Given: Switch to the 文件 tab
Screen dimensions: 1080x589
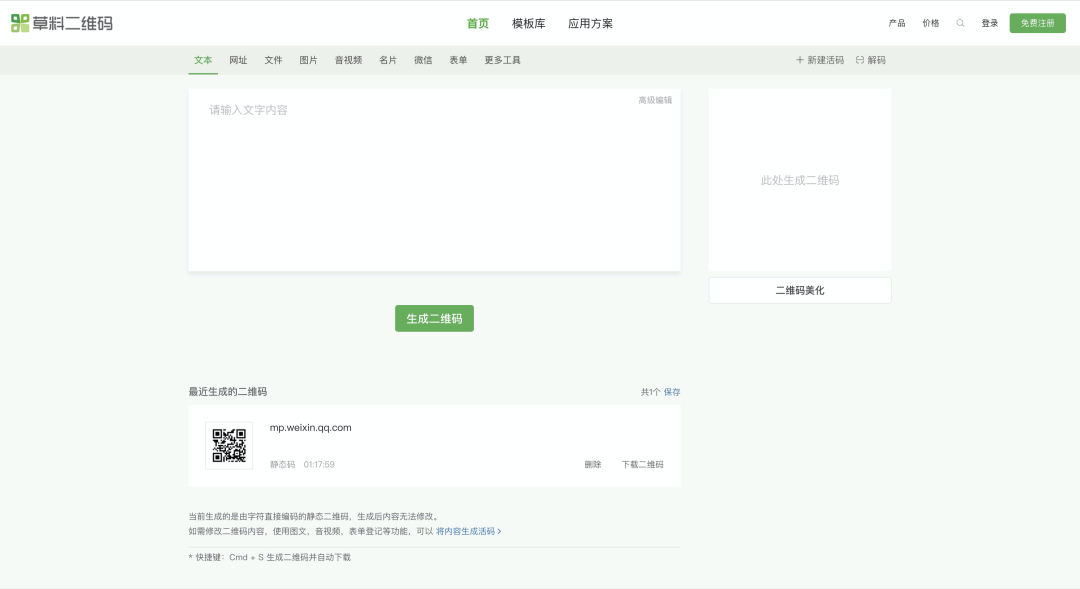Looking at the screenshot, I should click(273, 60).
